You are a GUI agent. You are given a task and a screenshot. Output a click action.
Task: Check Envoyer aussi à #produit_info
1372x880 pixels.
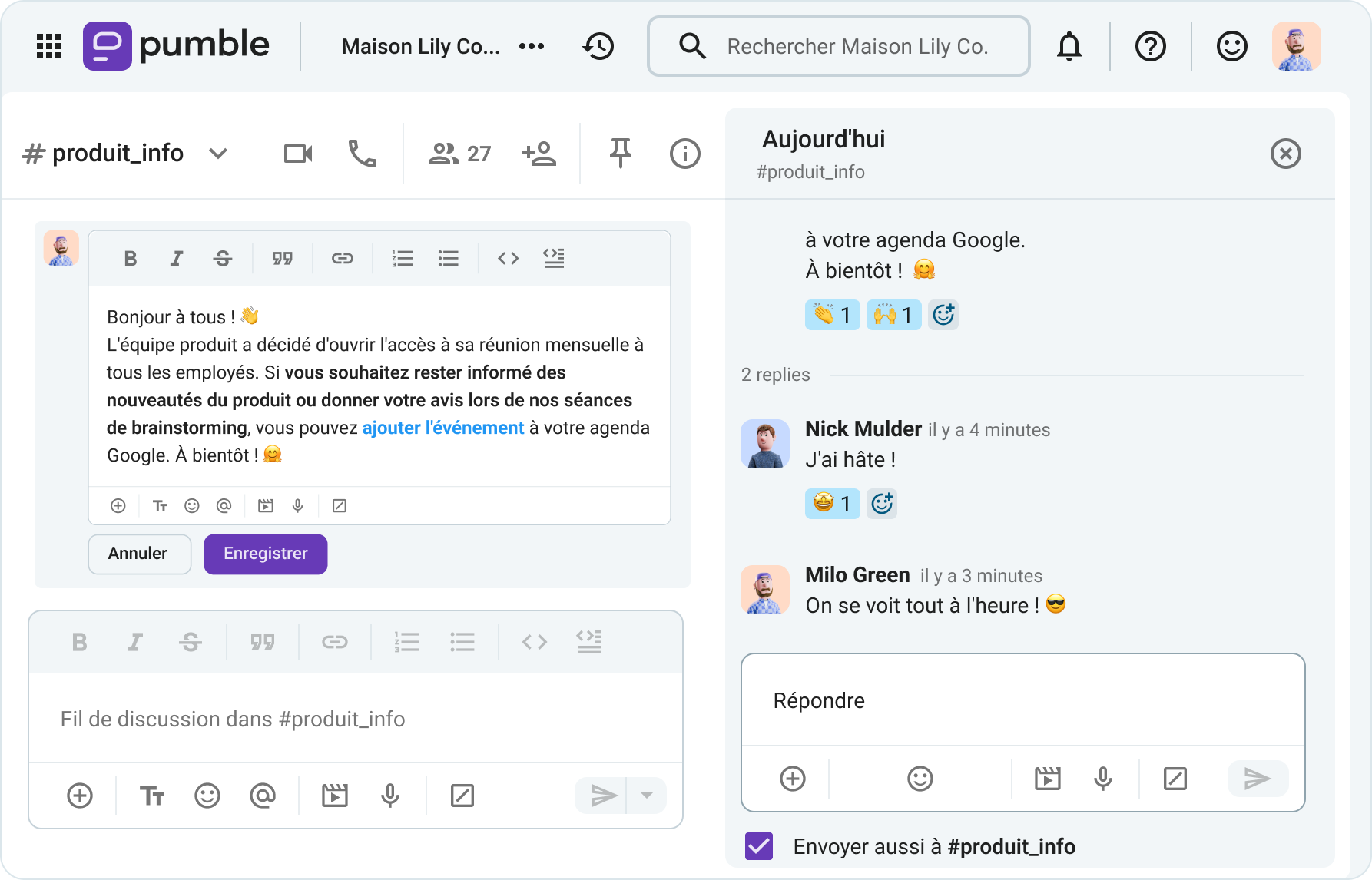(760, 845)
